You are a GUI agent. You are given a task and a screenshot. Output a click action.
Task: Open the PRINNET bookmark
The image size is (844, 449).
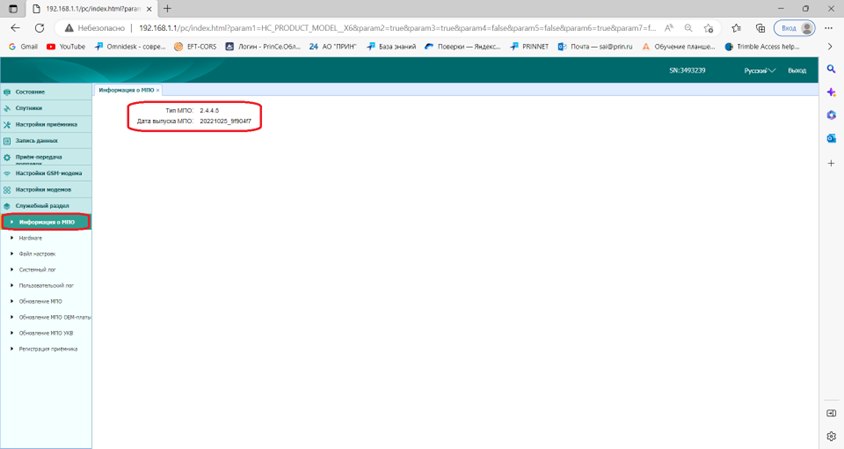tap(529, 47)
